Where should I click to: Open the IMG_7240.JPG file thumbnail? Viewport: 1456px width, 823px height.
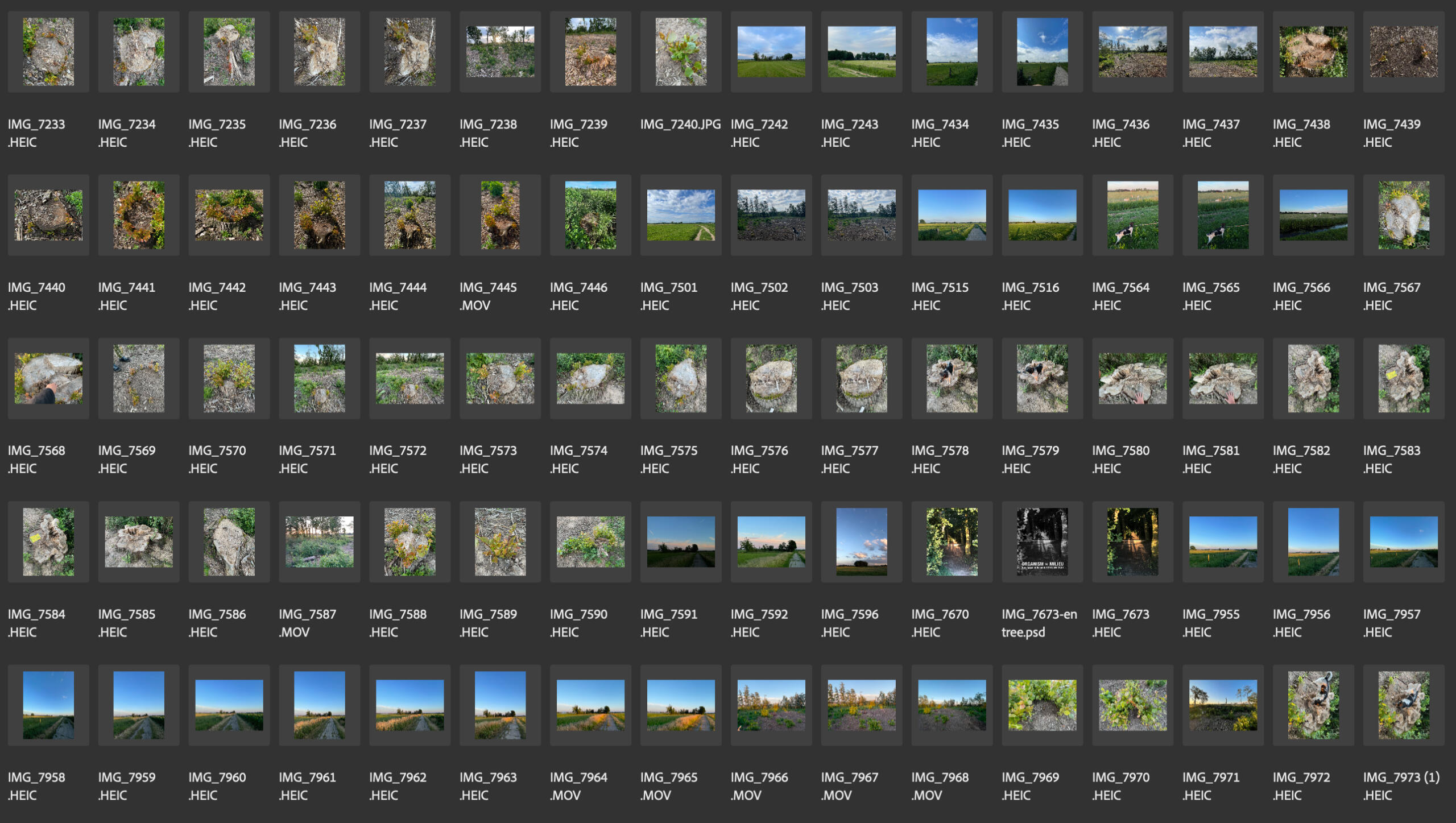tap(681, 52)
